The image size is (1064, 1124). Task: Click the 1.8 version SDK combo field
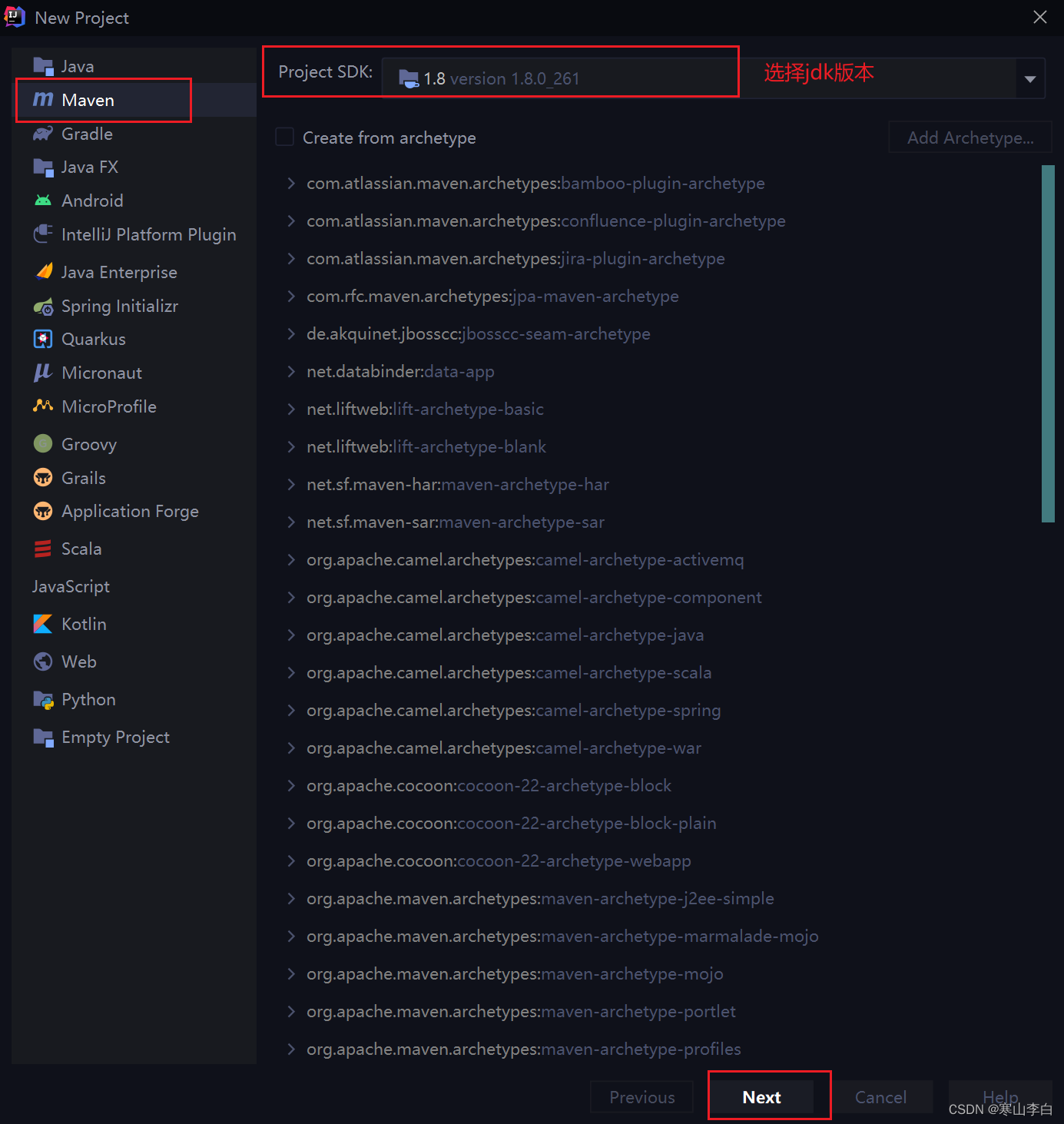[713, 78]
